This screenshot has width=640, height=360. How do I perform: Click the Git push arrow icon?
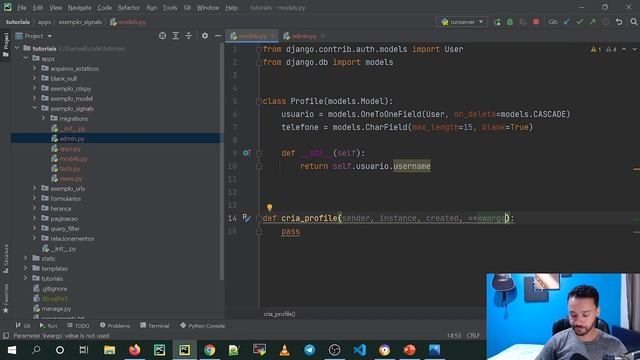click(x=593, y=22)
